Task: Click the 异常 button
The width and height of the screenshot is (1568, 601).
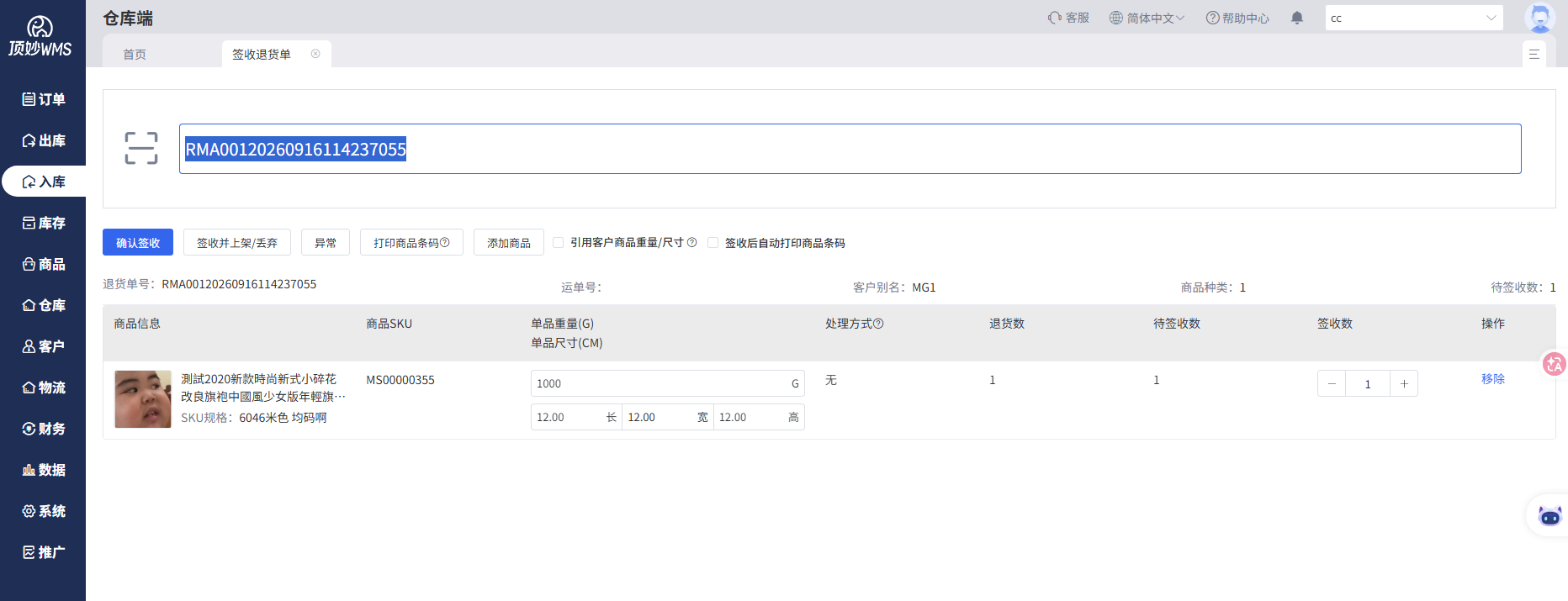Action: tap(326, 242)
